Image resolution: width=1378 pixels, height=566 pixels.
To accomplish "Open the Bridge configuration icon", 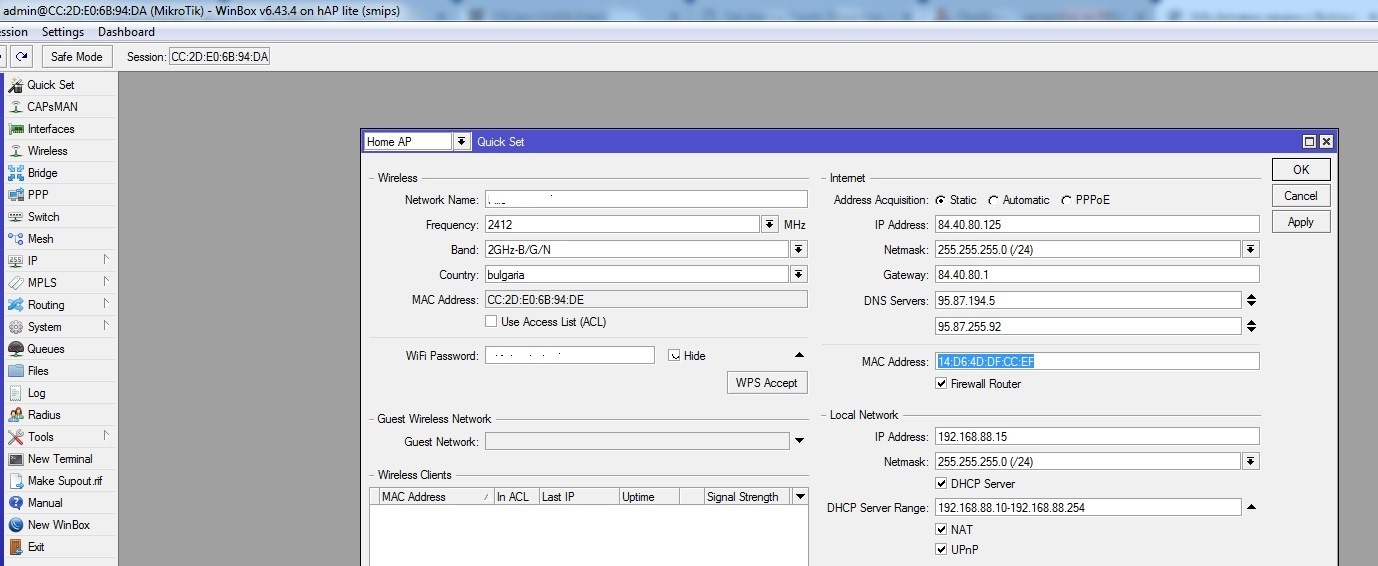I will tap(16, 173).
